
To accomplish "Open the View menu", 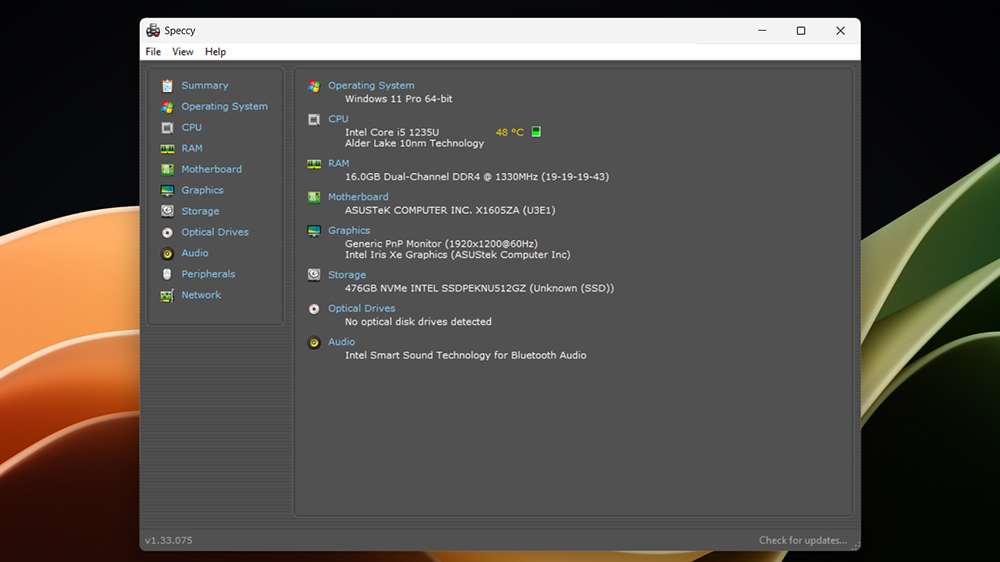I will click(x=182, y=52).
